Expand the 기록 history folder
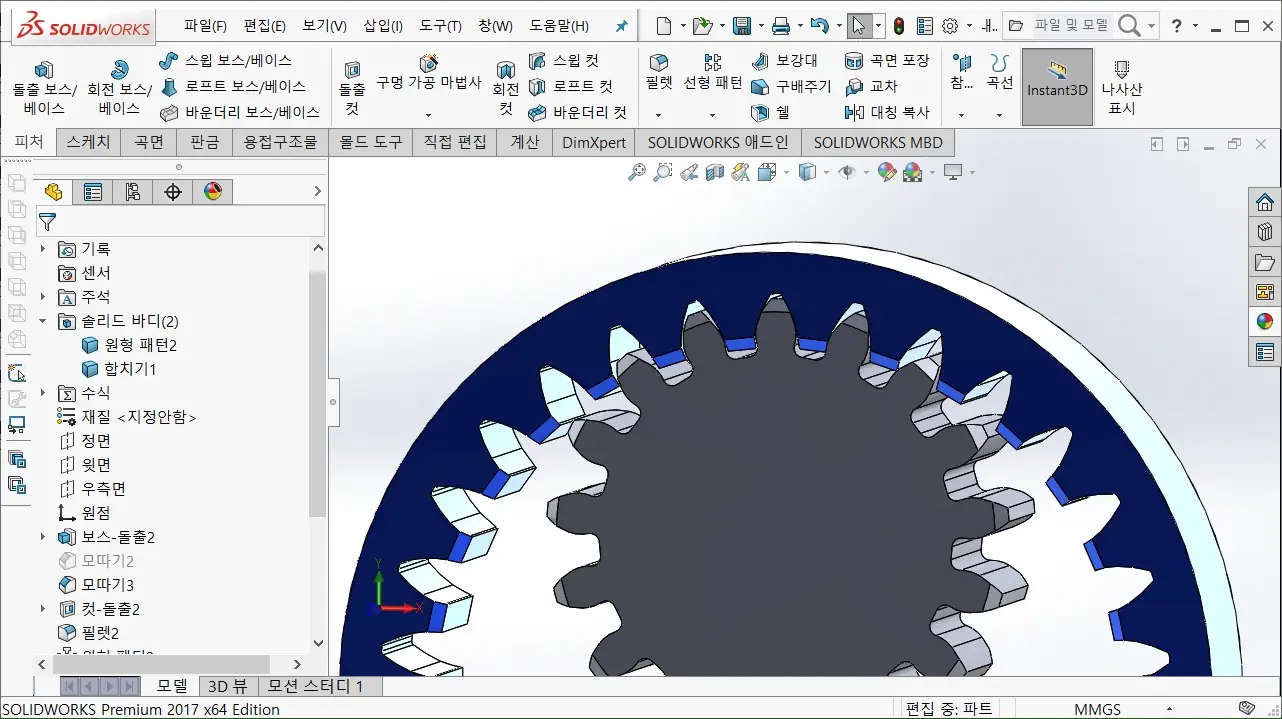This screenshot has height=719, width=1282. [43, 249]
